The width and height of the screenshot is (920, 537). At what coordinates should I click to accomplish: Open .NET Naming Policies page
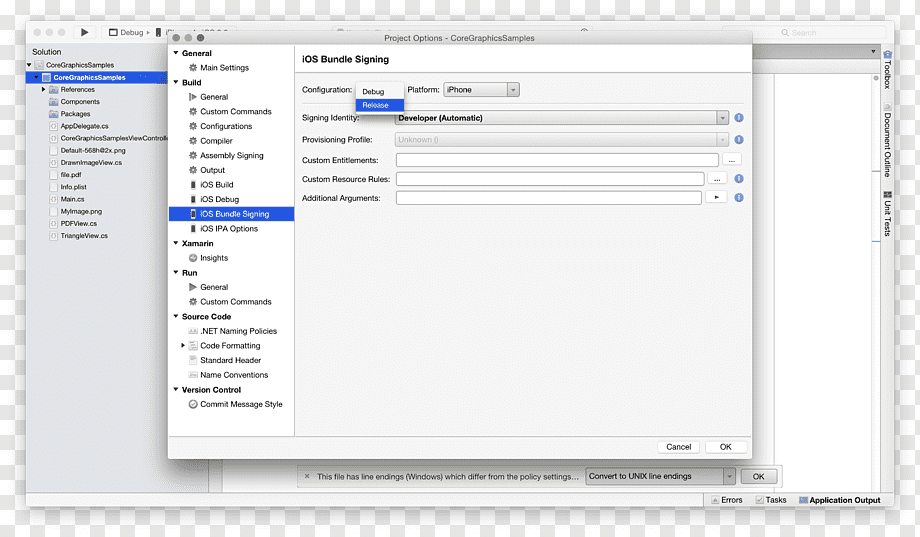click(x=238, y=331)
